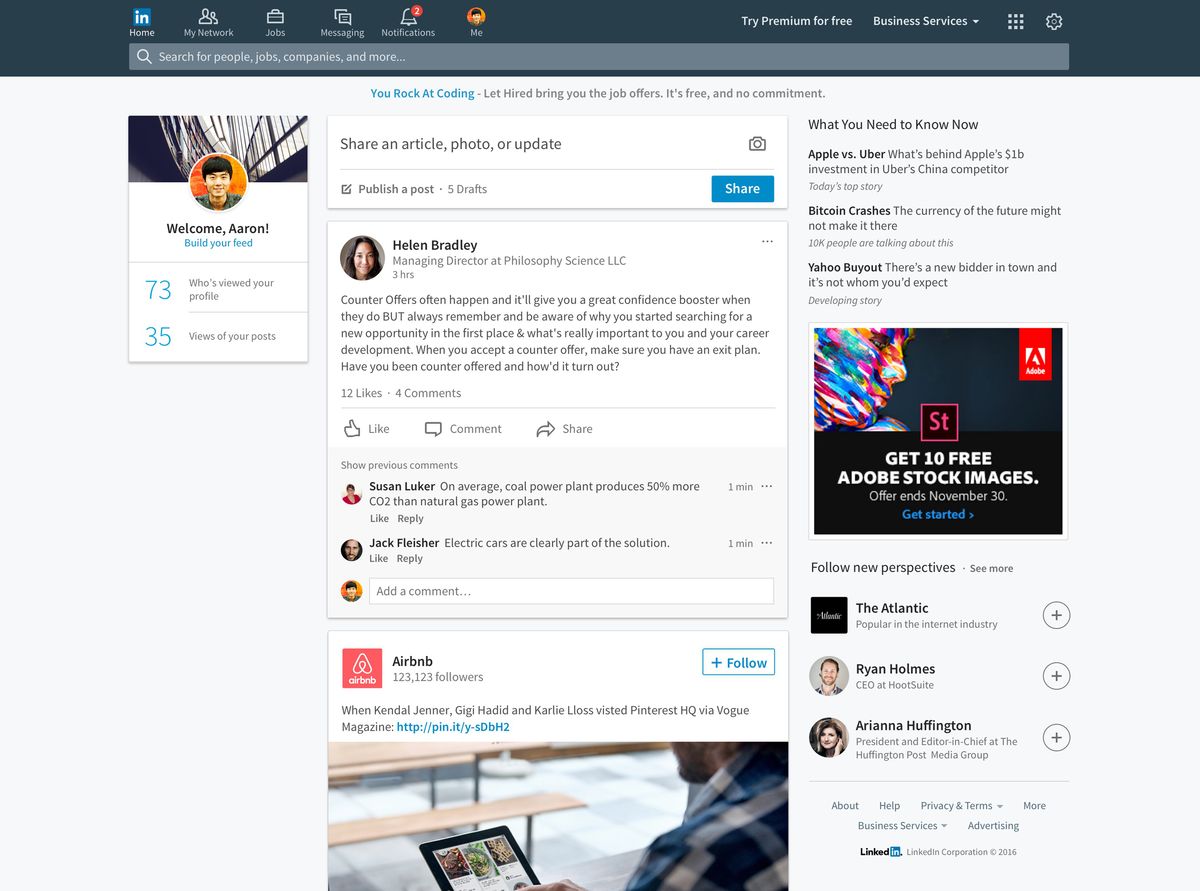This screenshot has width=1200, height=891.
Task: Click the Publish a post pencil icon
Action: point(346,189)
